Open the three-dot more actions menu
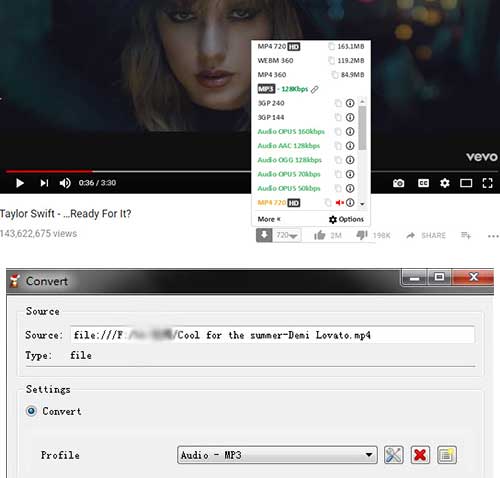Viewport: 500px width, 478px height. point(493,236)
